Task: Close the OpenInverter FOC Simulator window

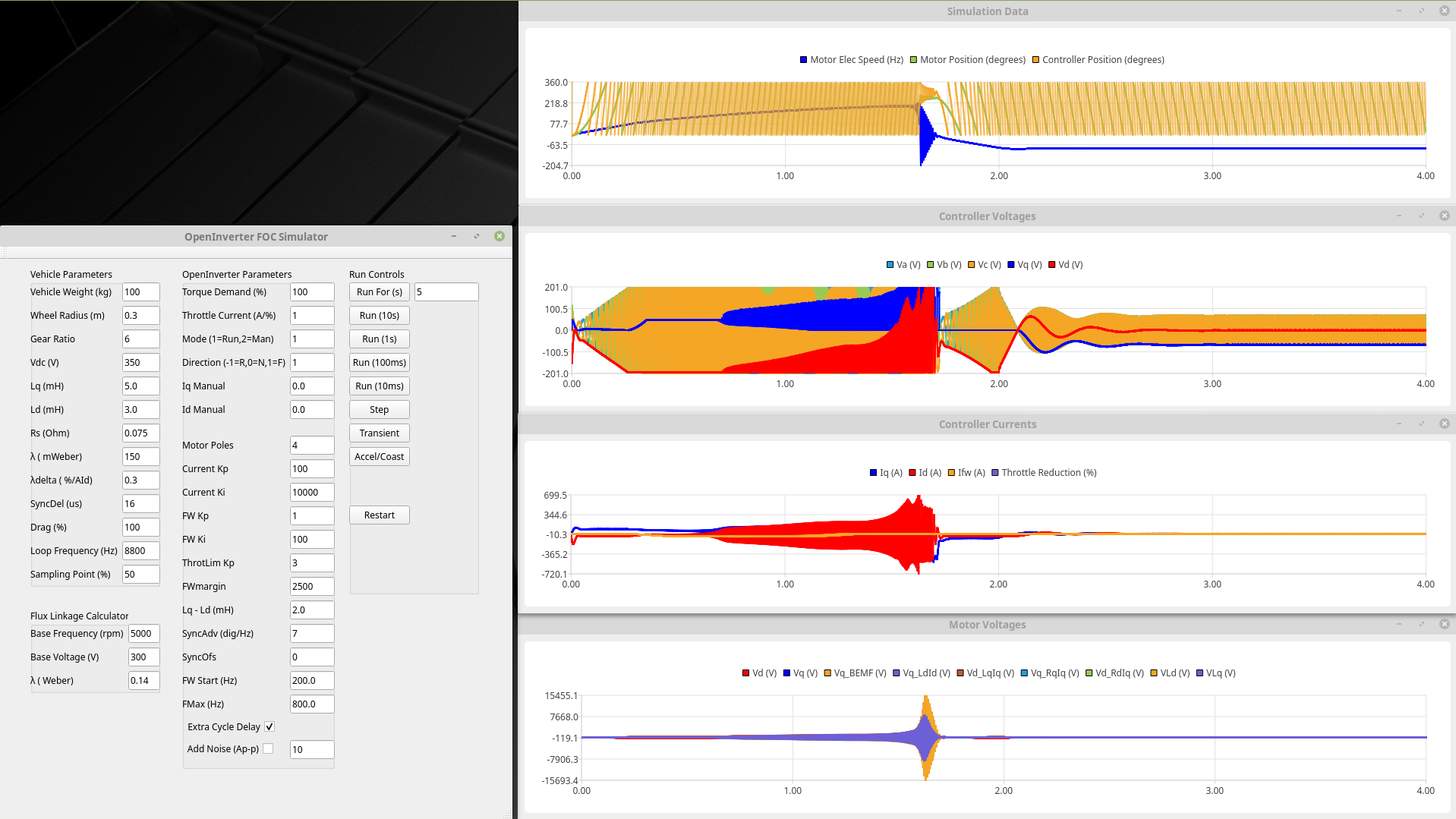Action: click(x=499, y=236)
